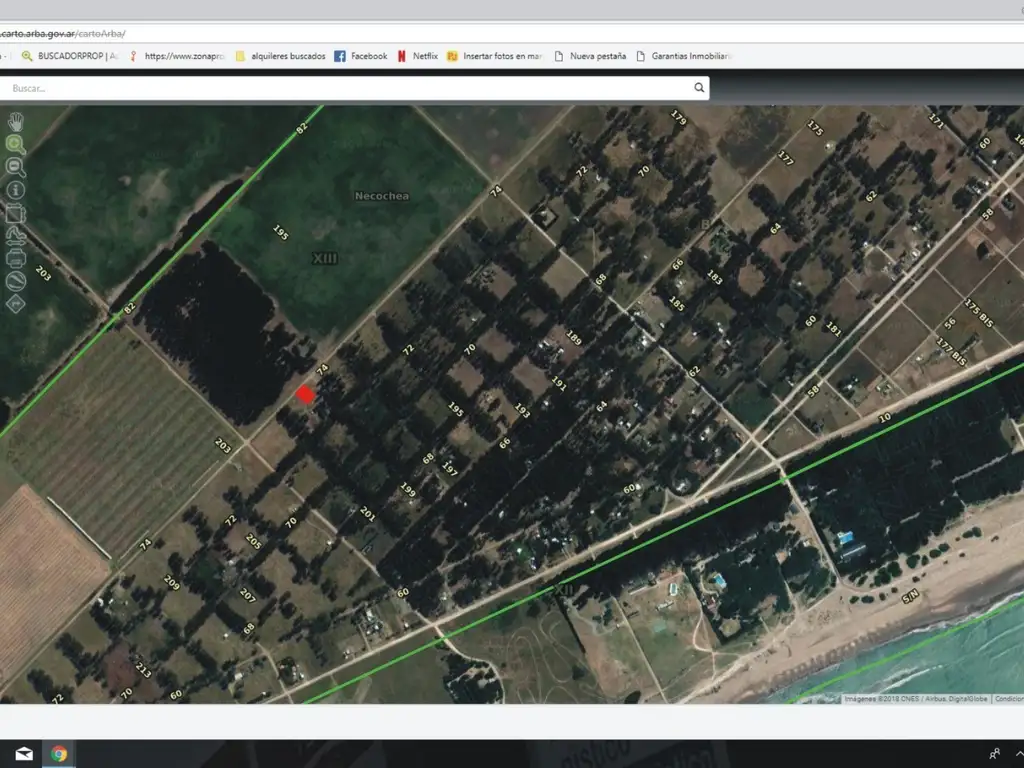Activate the zoom out magnifier tool
1024x768 pixels.
coord(16,167)
